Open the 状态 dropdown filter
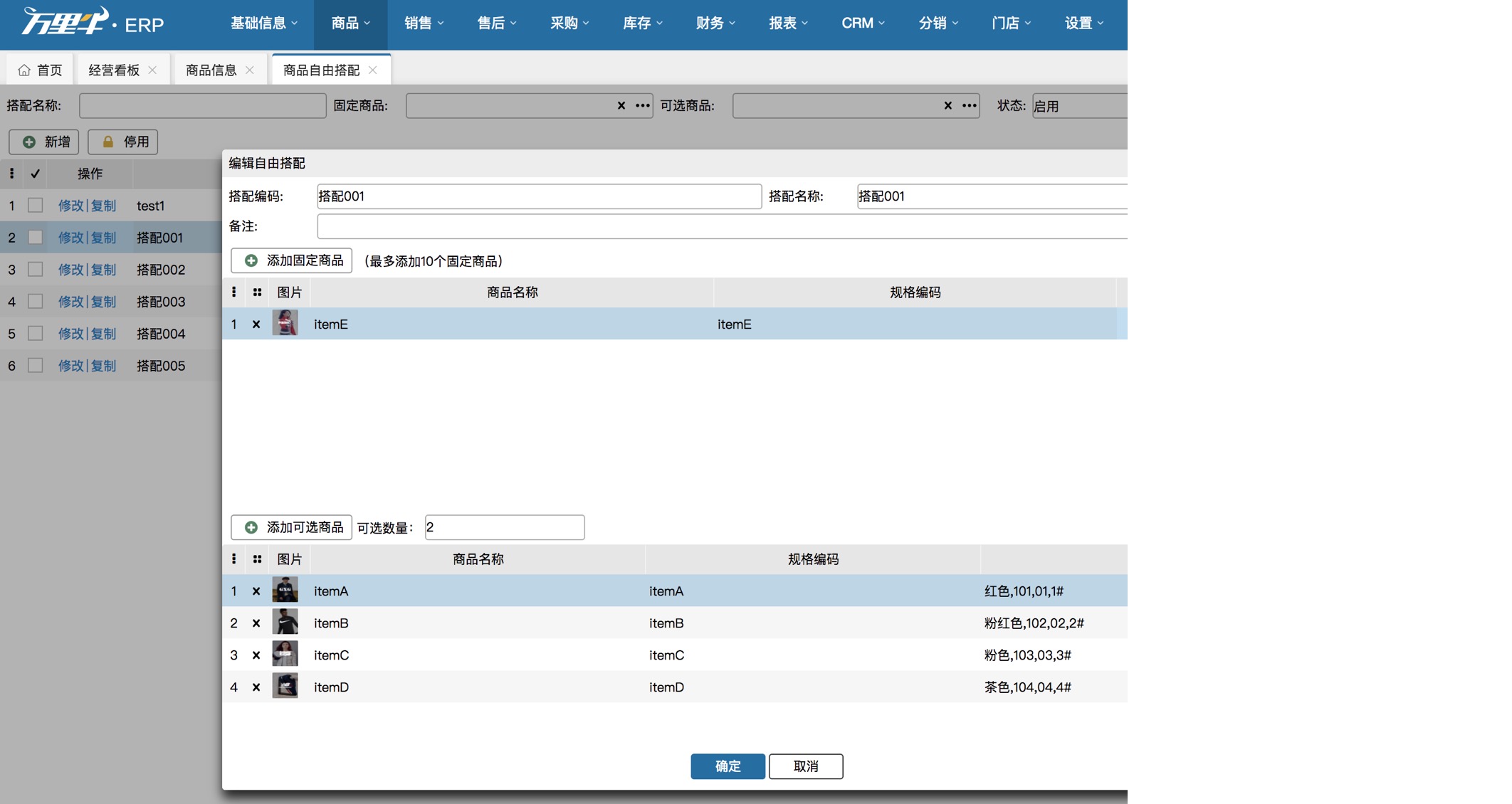 tap(1080, 104)
